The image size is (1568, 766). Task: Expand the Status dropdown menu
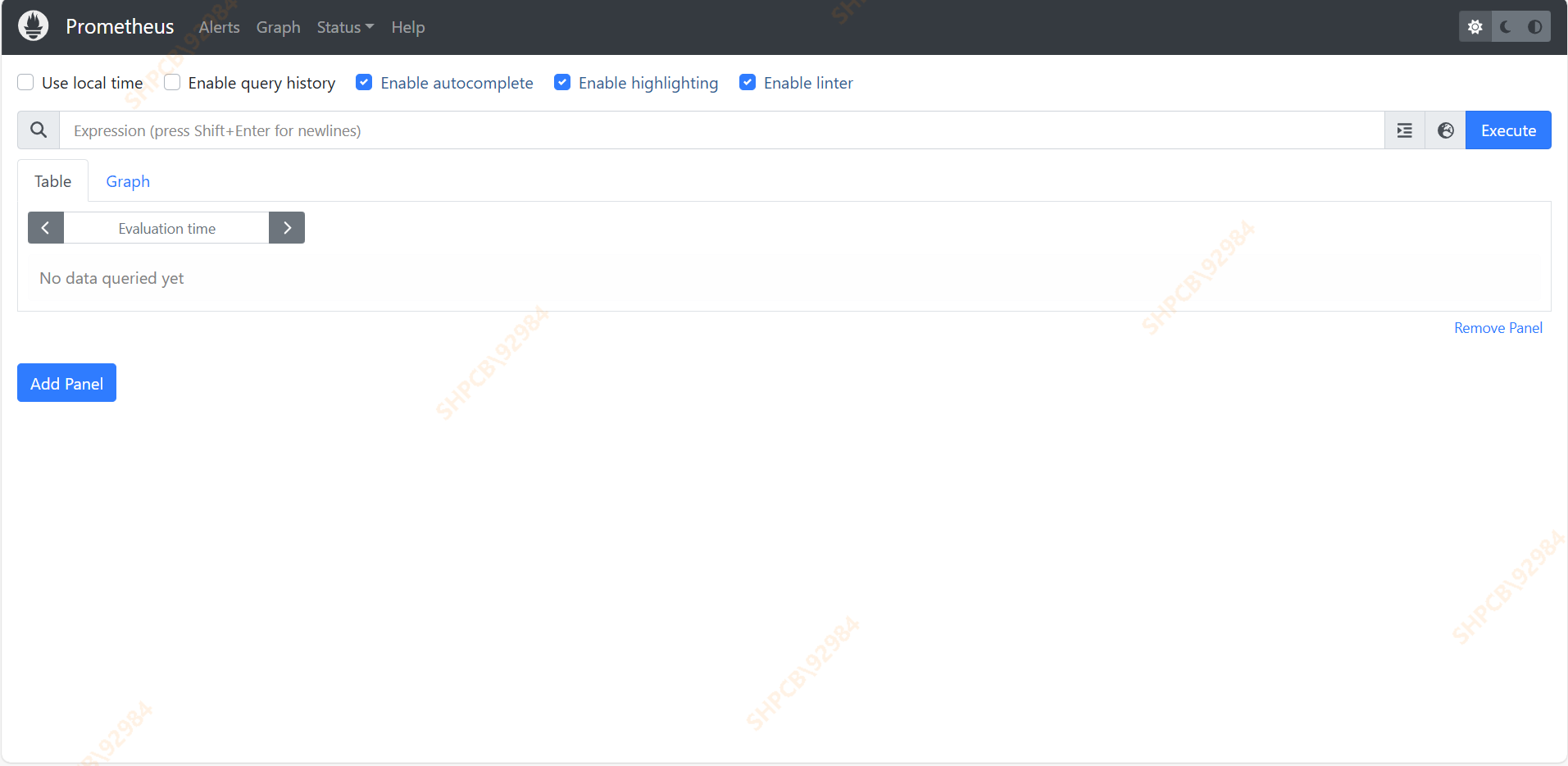(345, 27)
